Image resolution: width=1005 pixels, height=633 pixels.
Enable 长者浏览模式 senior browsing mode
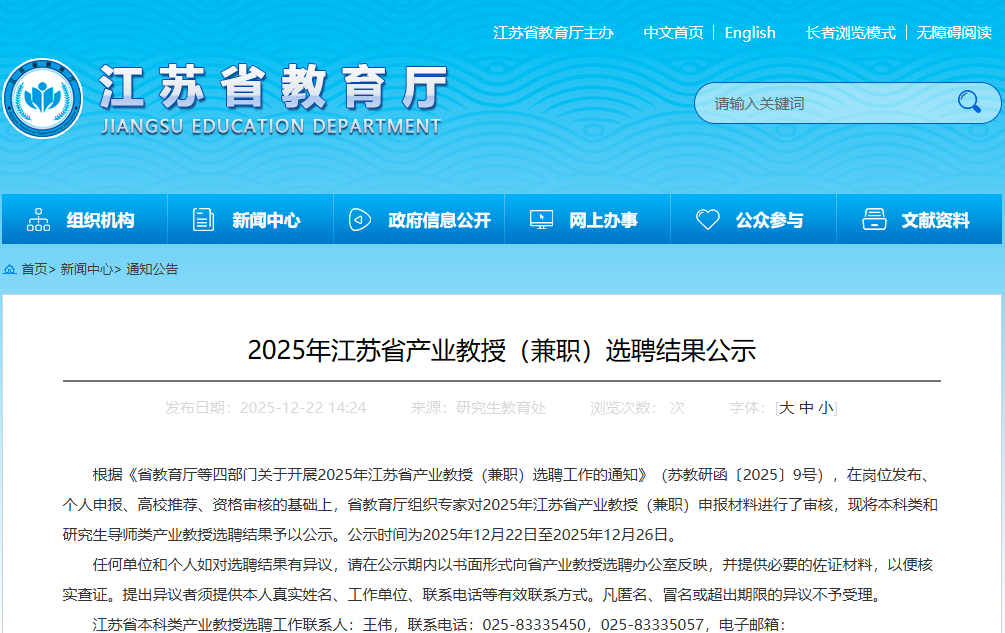[850, 33]
